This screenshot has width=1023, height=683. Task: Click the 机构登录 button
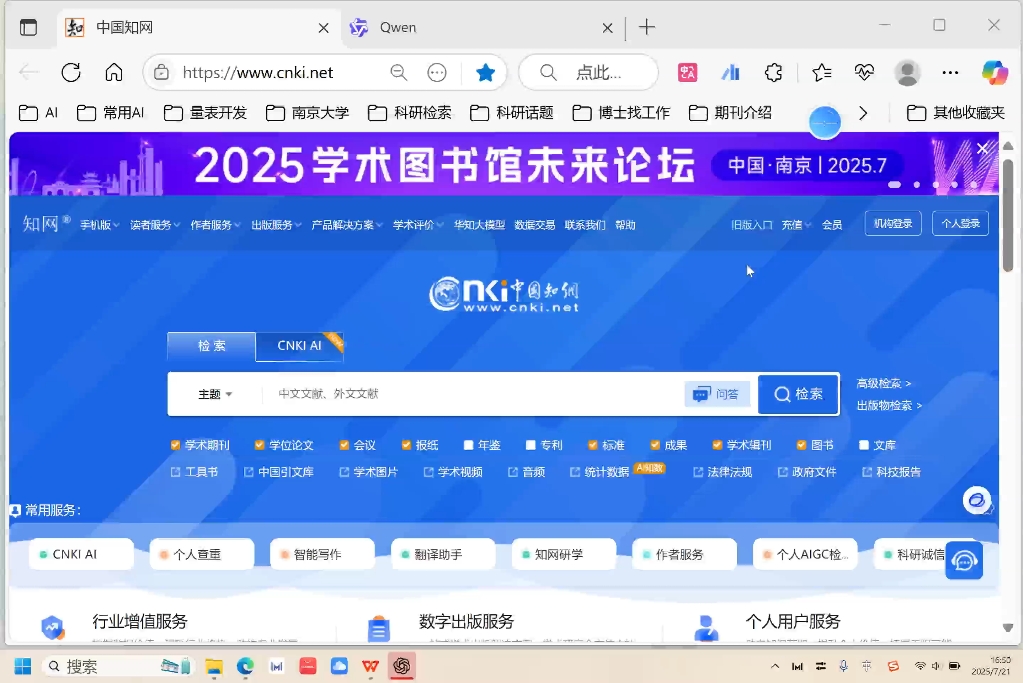pos(893,224)
